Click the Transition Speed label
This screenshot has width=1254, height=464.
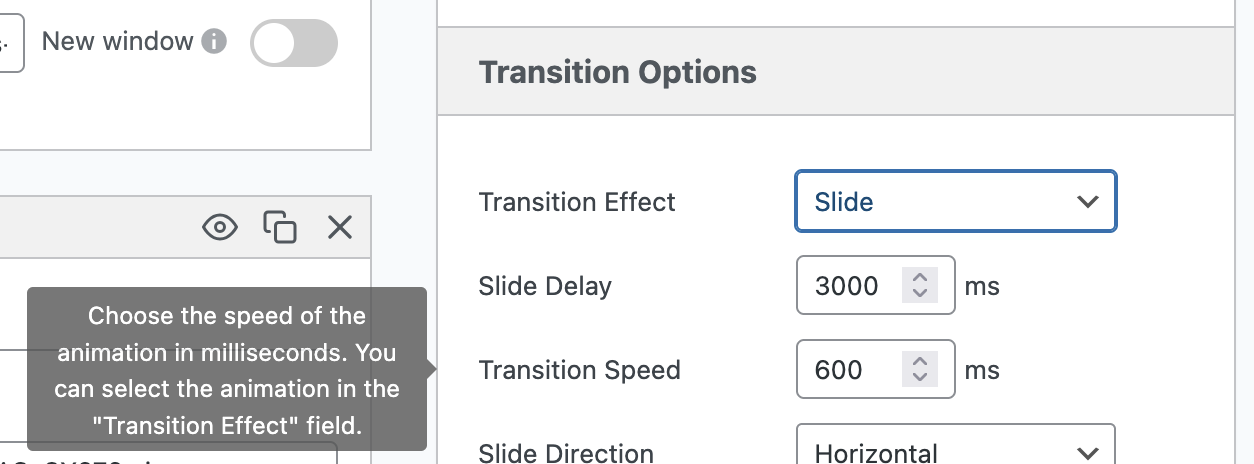coord(579,371)
